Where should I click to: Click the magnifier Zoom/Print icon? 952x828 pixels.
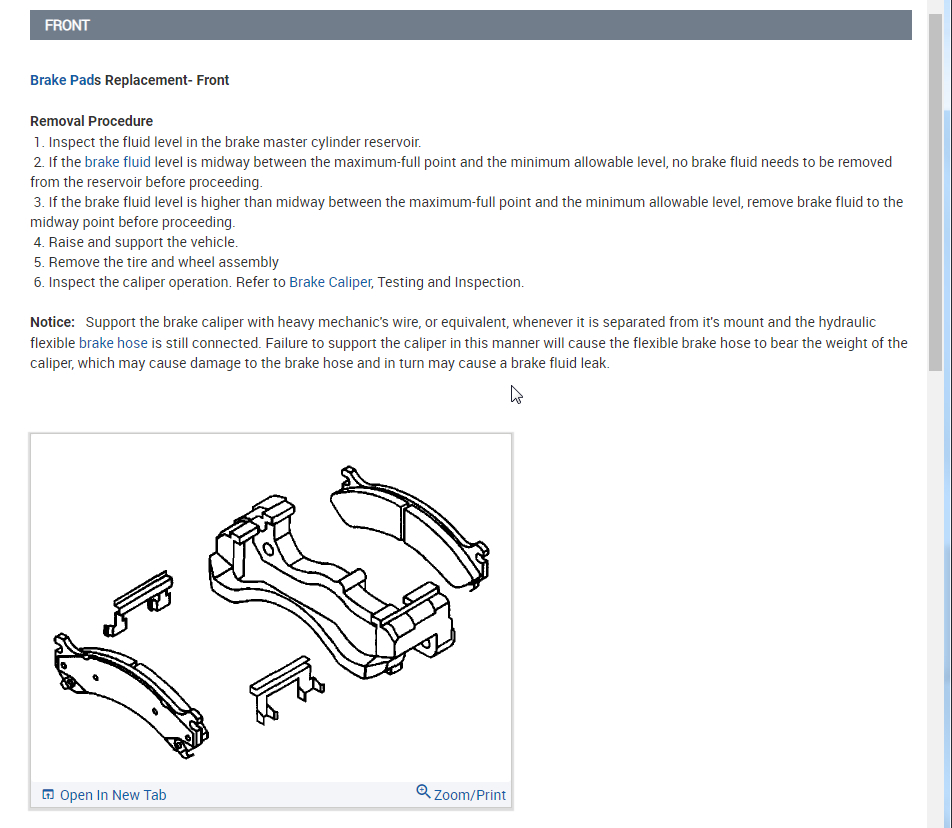pyautogui.click(x=423, y=792)
